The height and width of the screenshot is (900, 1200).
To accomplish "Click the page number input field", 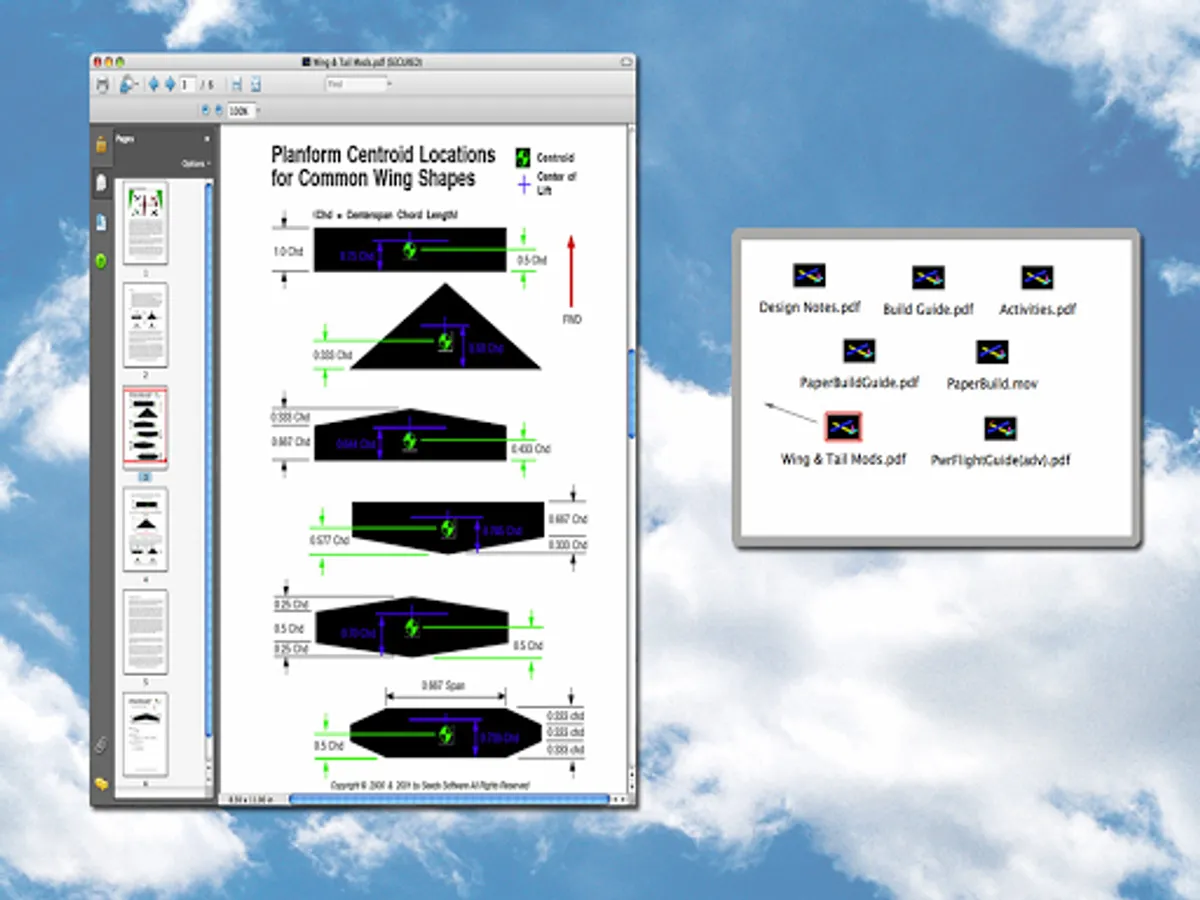I will point(188,85).
